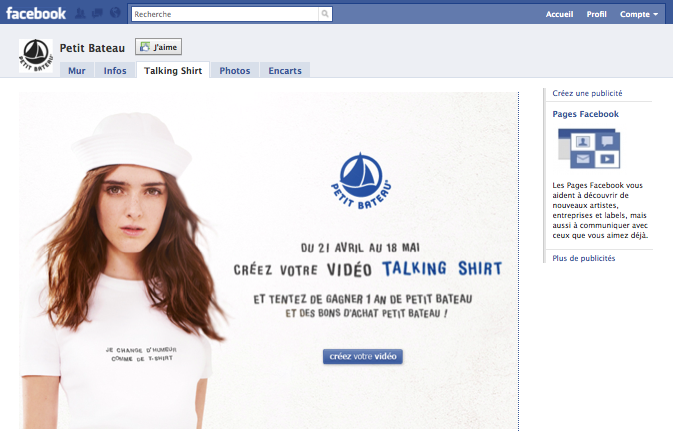The height and width of the screenshot is (440, 673).
Task: Open the Profil link
Action: [596, 14]
